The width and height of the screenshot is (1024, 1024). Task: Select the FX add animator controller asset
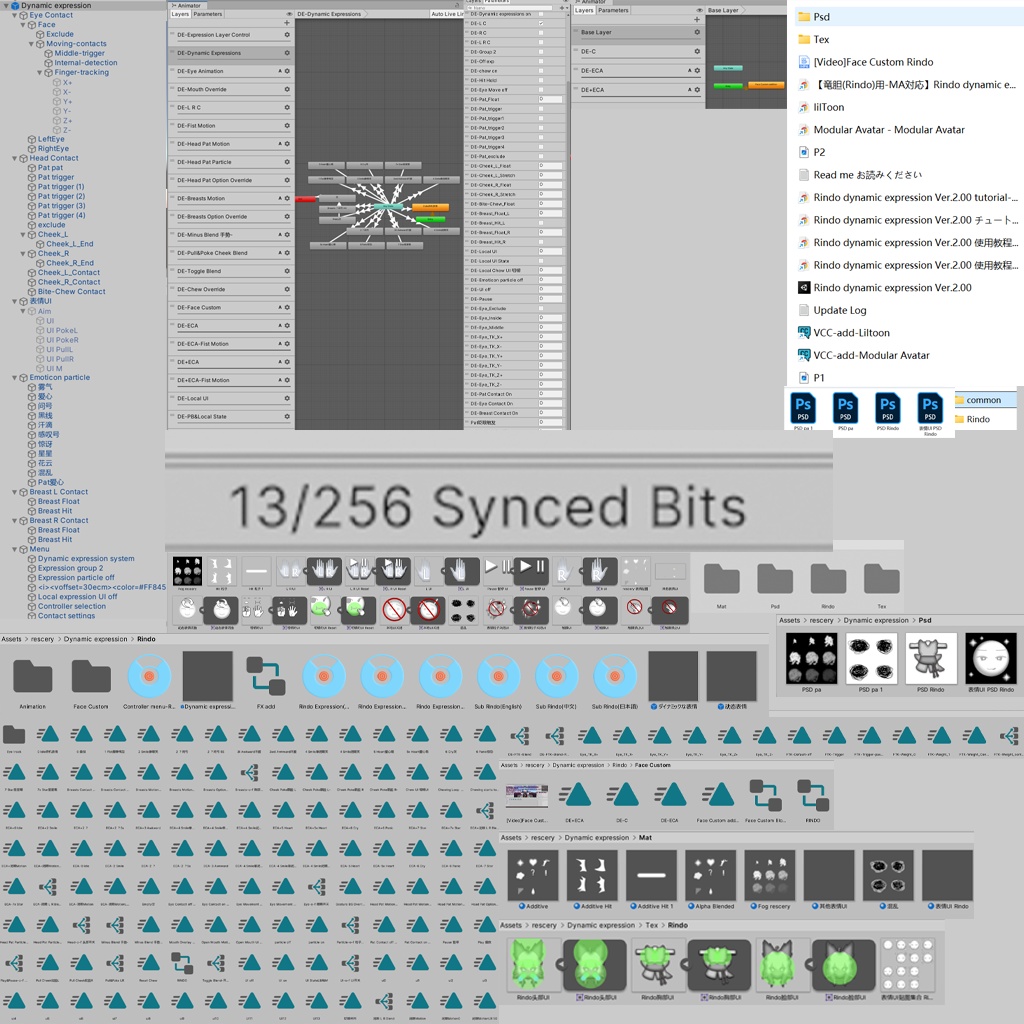coord(266,678)
